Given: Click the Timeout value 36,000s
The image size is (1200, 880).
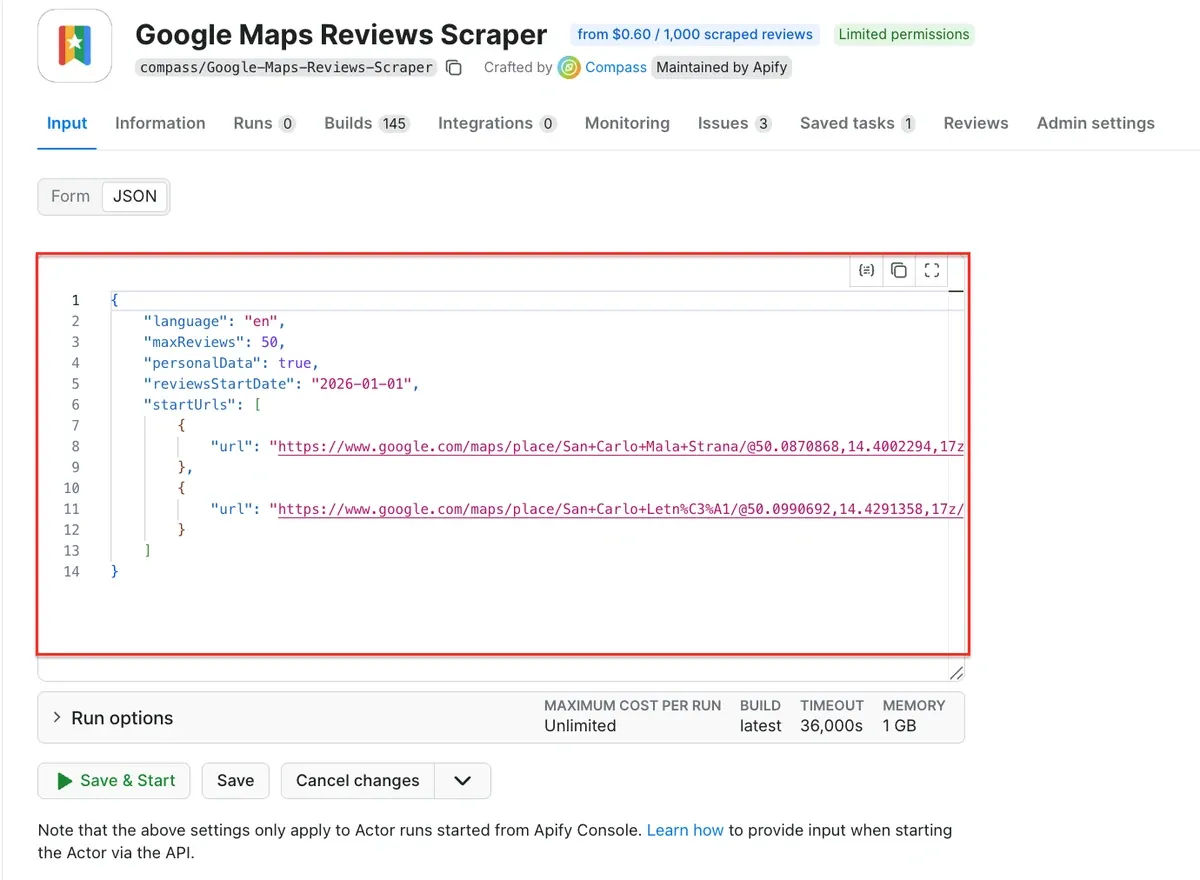Looking at the screenshot, I should point(831,726).
